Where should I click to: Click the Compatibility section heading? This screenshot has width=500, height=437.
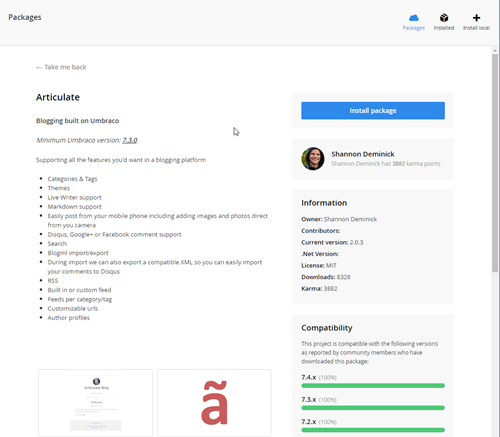point(327,328)
